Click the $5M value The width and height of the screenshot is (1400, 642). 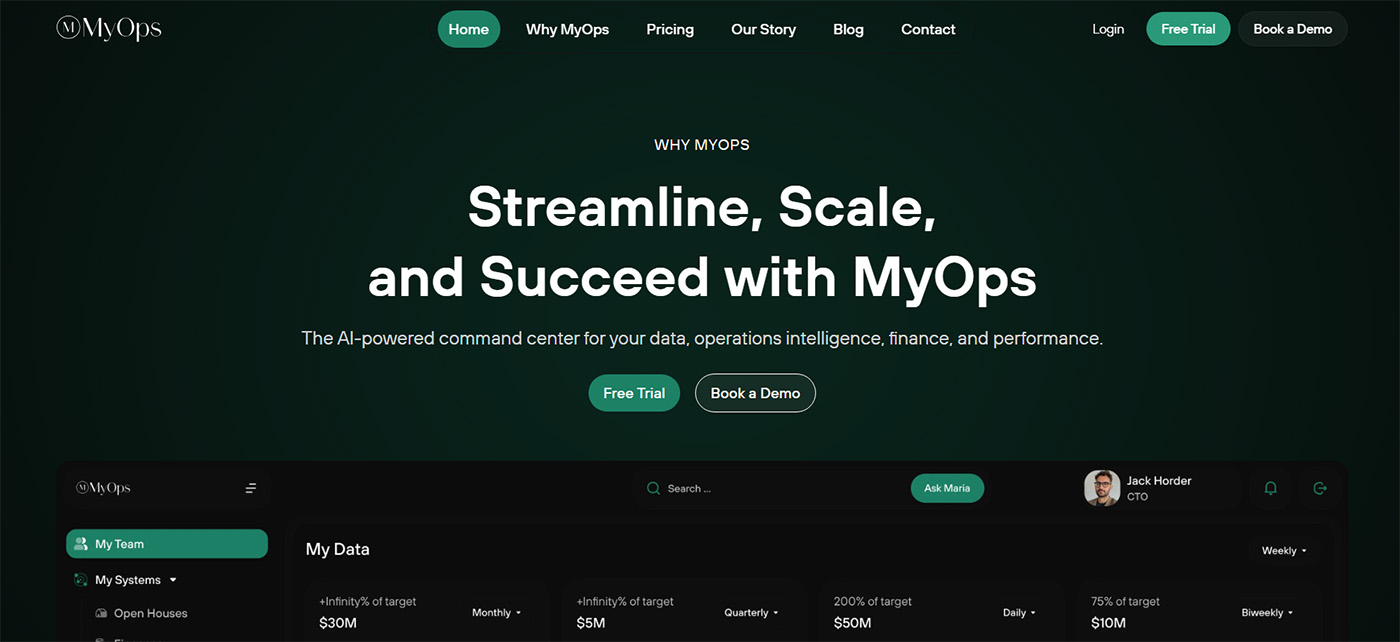click(591, 623)
